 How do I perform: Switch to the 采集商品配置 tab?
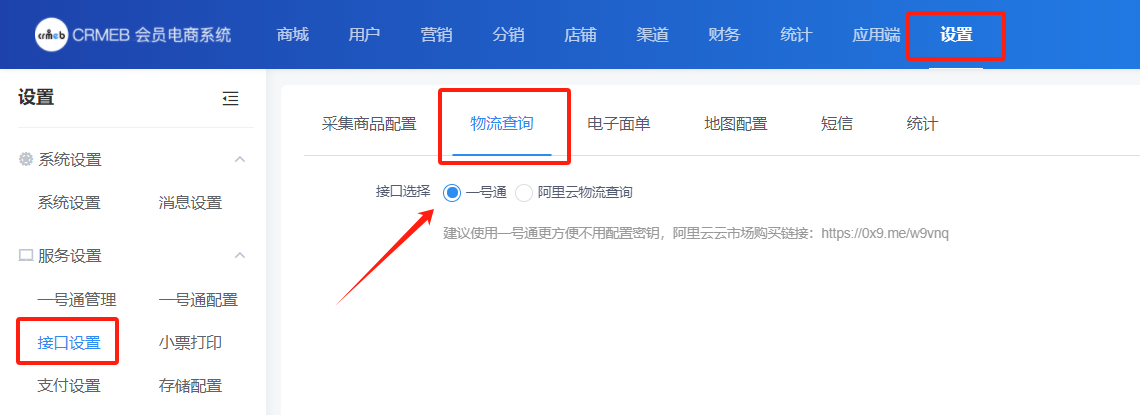(x=369, y=125)
